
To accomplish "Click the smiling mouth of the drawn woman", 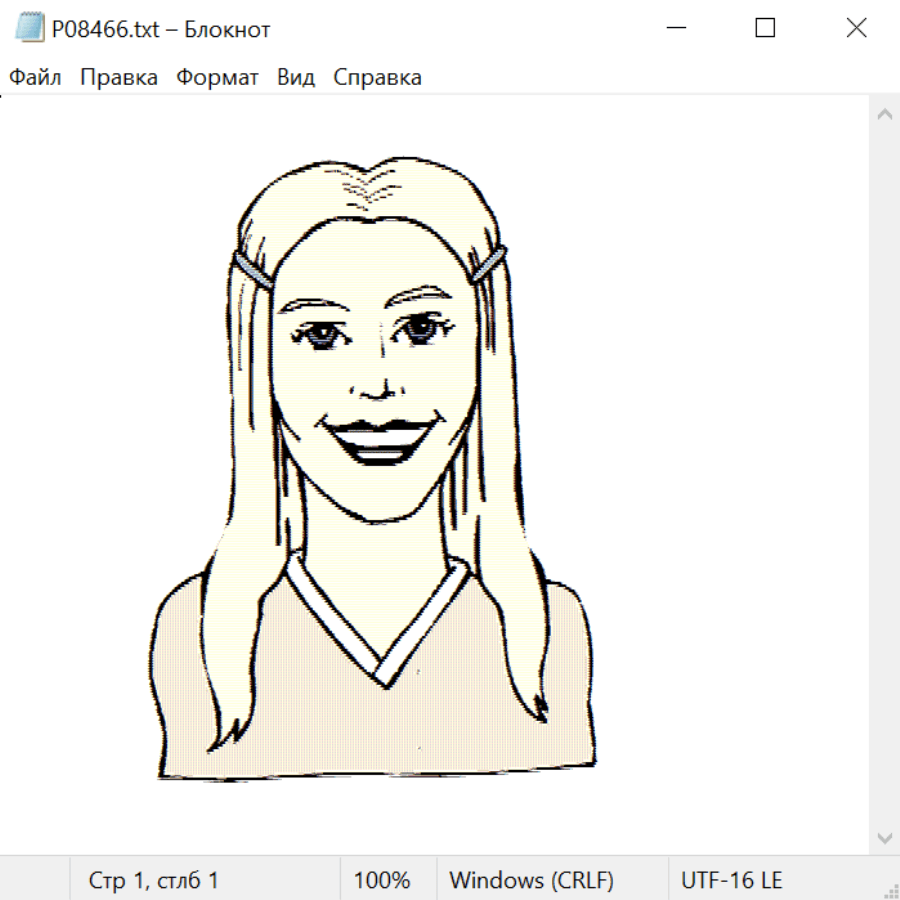I will point(378,440).
